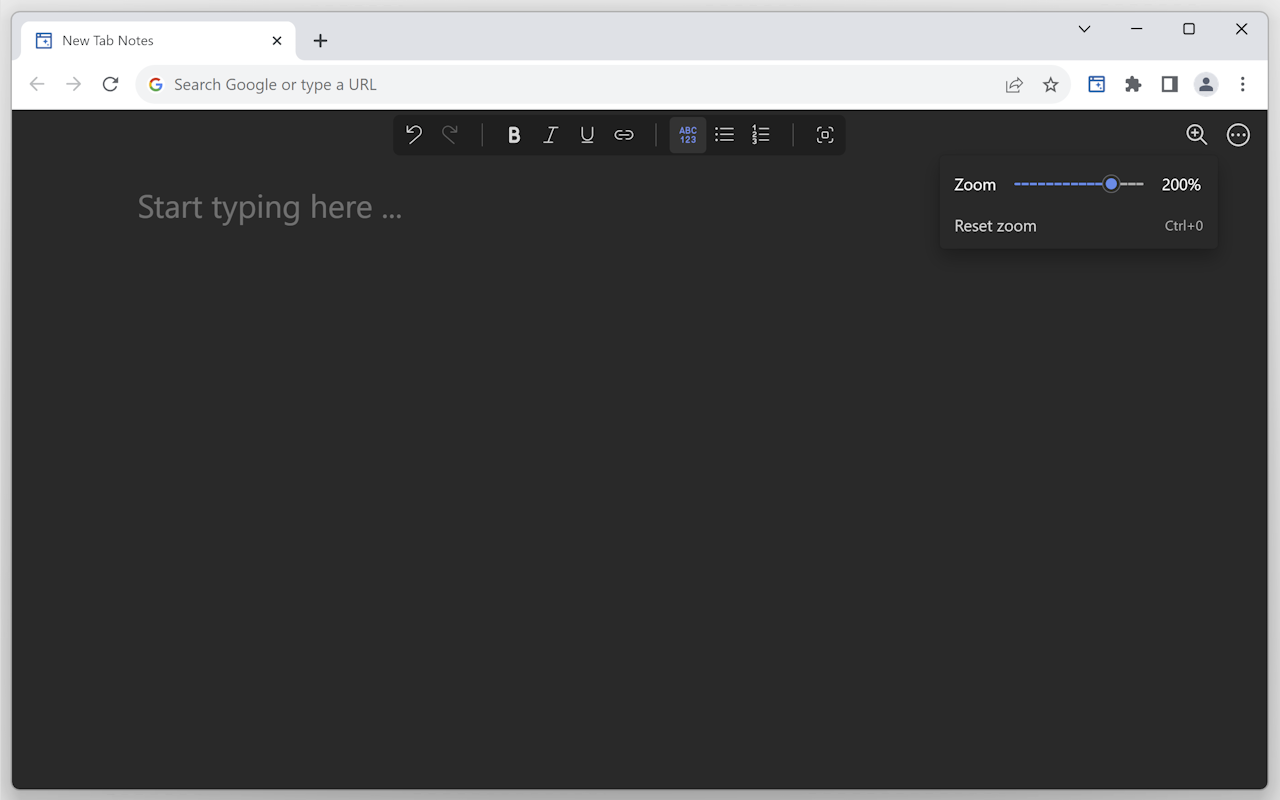
Task: Click the Undo icon in the toolbar
Action: pos(413,134)
